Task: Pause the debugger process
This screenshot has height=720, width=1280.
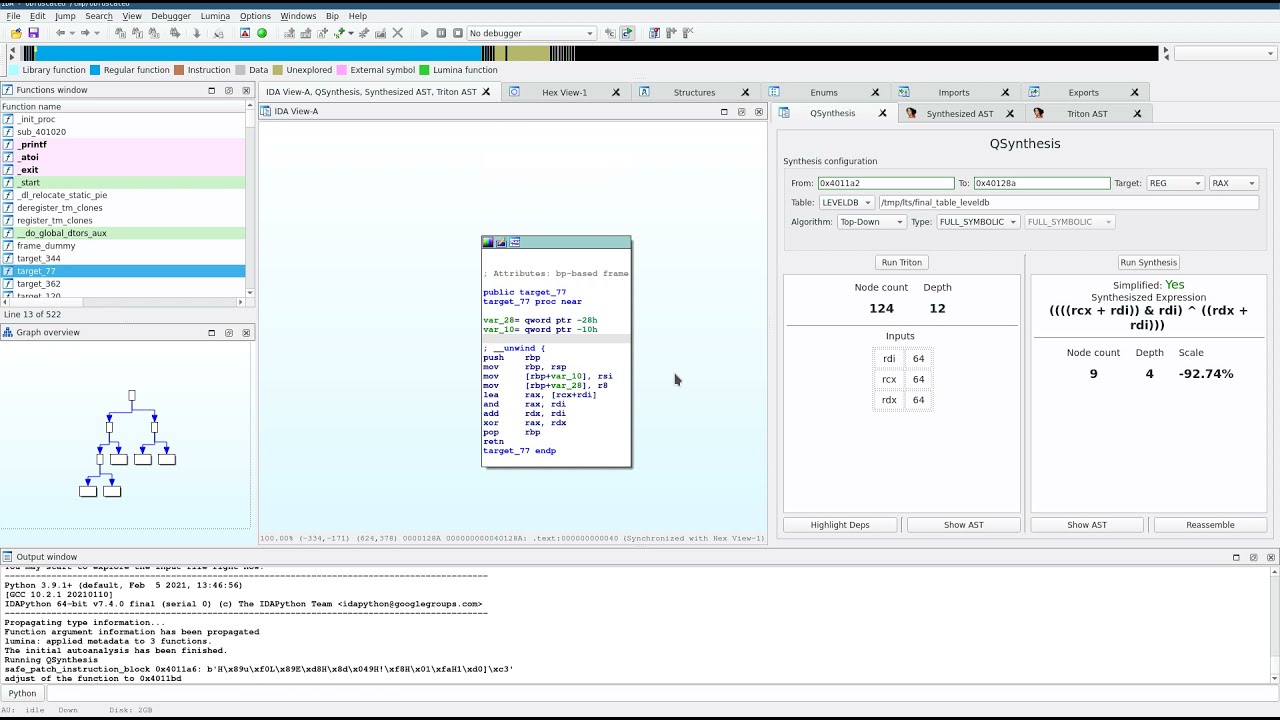Action: click(x=441, y=33)
